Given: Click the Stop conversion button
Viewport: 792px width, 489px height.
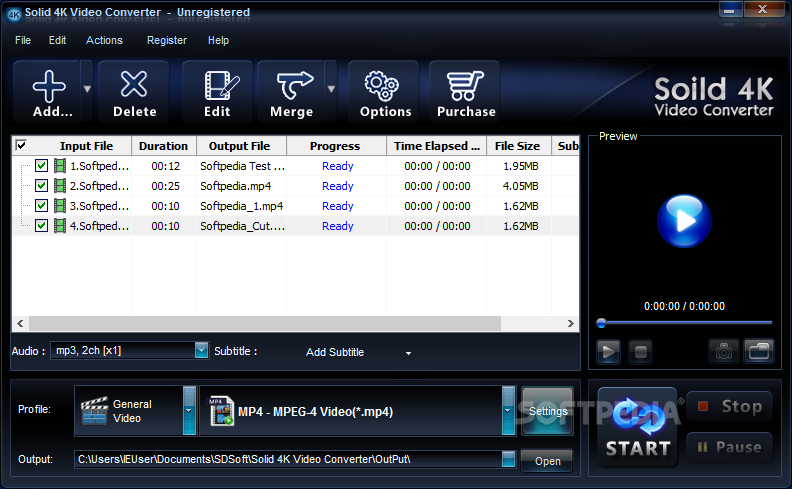Looking at the screenshot, I should 730,406.
